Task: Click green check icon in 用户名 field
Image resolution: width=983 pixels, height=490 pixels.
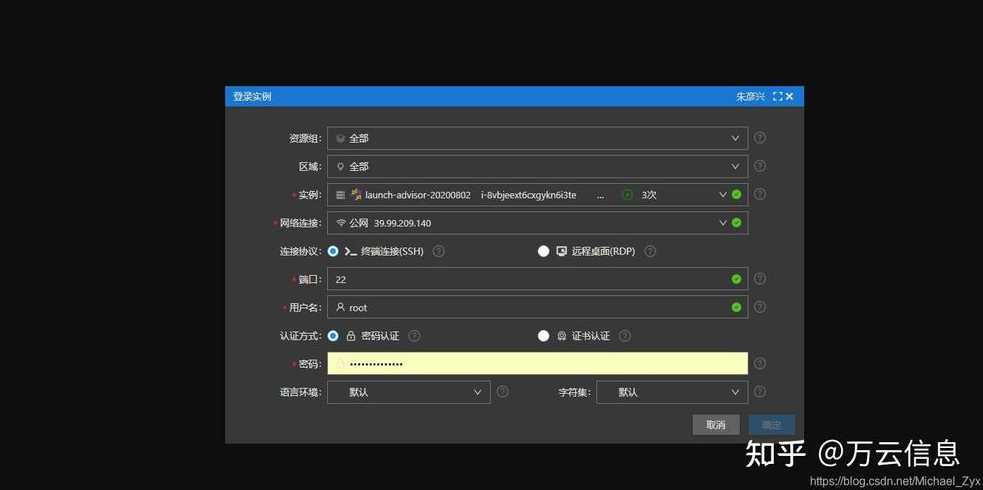Action: (736, 308)
